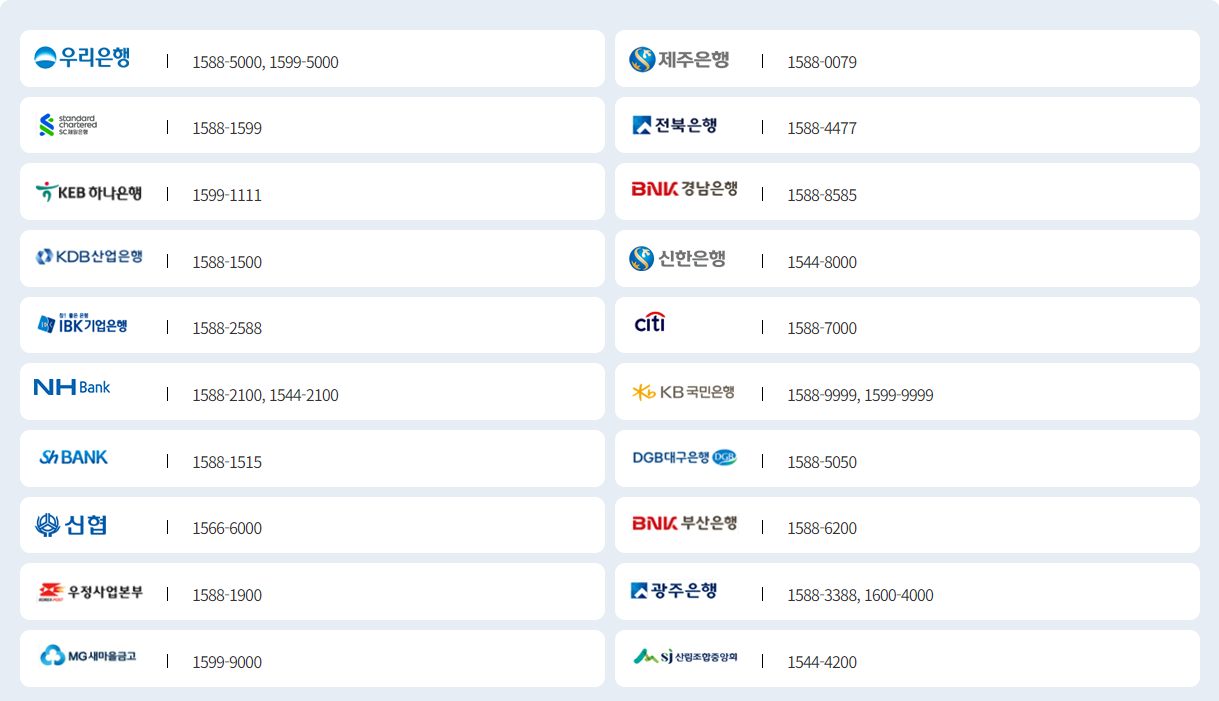Select the number 1566-6000
1219x701 pixels.
click(227, 528)
